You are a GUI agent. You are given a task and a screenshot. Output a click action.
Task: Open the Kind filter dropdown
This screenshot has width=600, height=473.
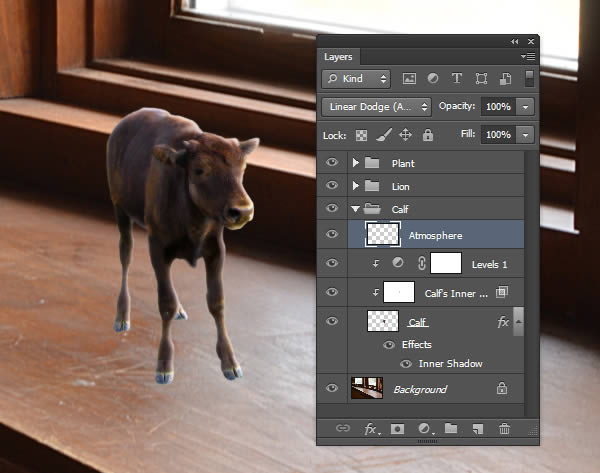click(x=356, y=79)
